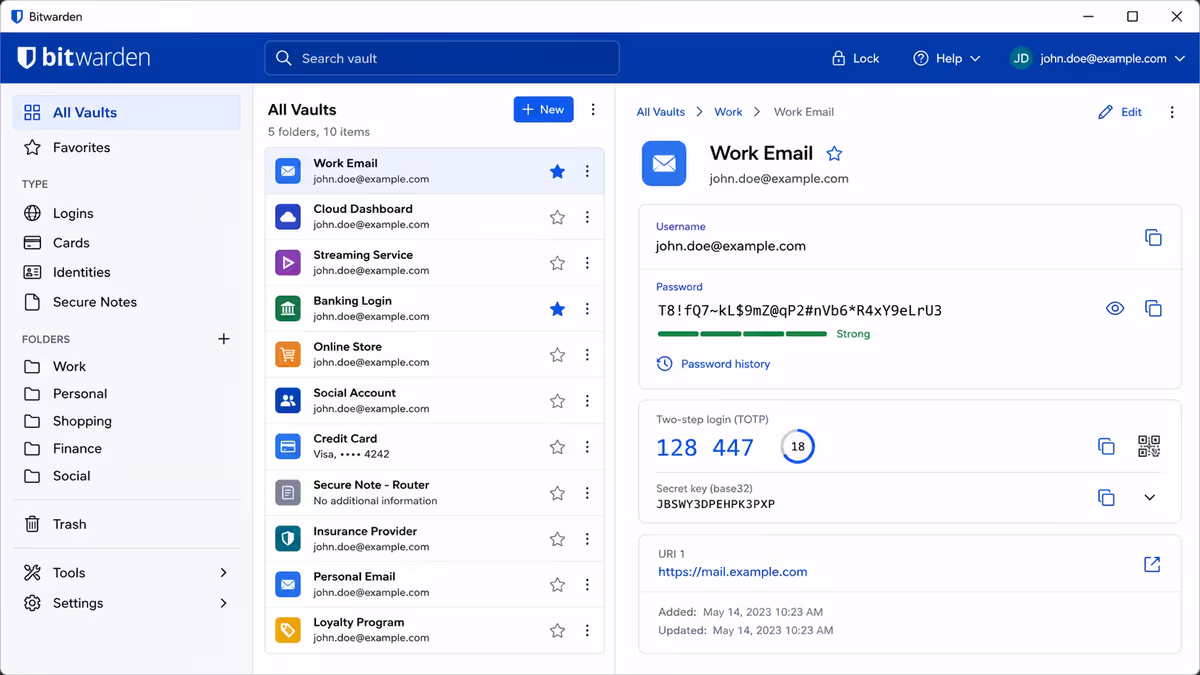Click the Social Account people icon
Image resolution: width=1200 pixels, height=675 pixels.
coord(288,401)
